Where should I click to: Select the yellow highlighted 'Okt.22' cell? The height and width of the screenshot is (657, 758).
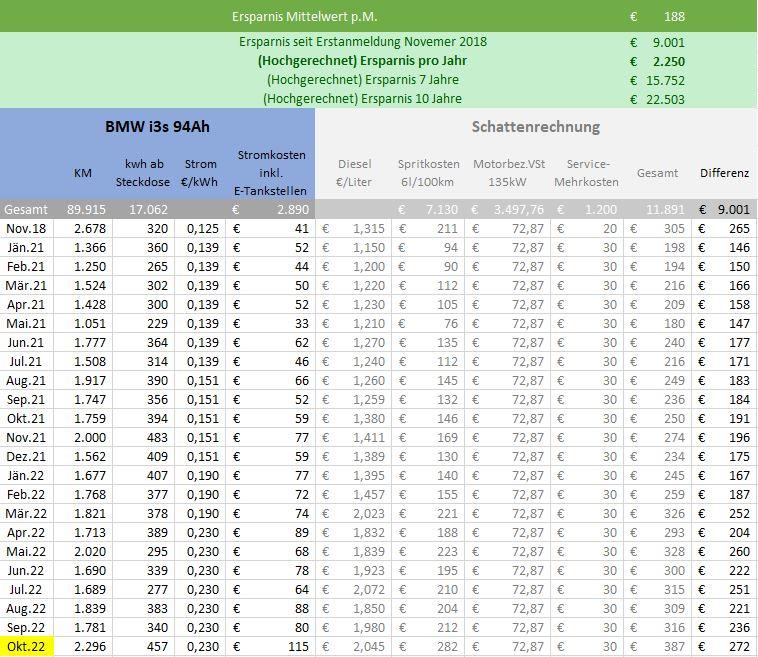click(27, 646)
